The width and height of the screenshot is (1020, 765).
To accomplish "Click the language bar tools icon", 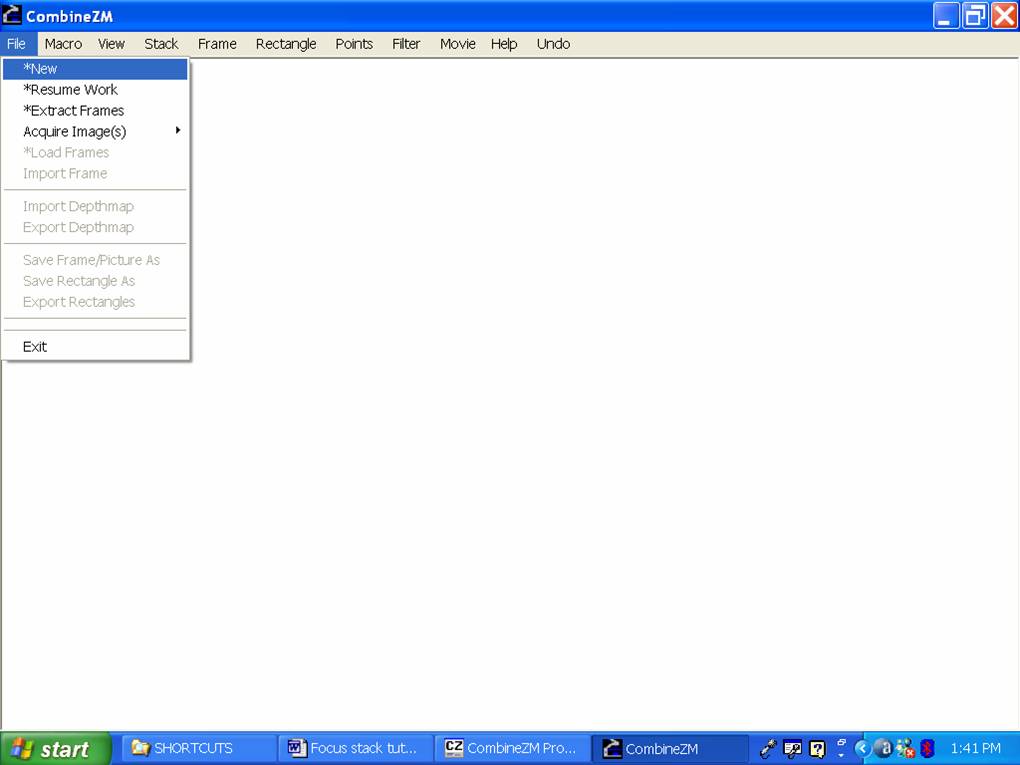I will coord(792,749).
